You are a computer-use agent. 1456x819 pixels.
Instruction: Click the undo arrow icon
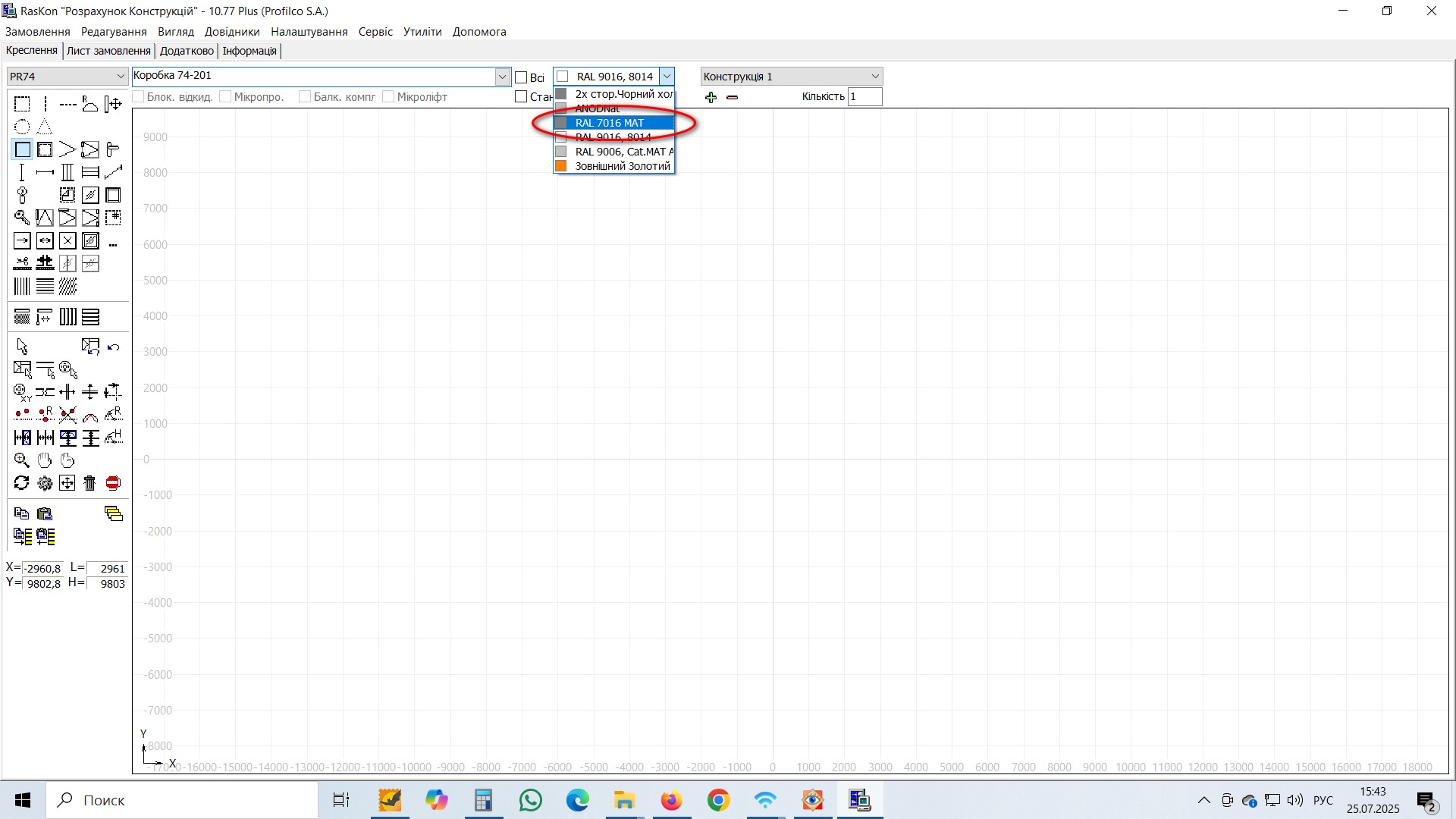point(113,347)
